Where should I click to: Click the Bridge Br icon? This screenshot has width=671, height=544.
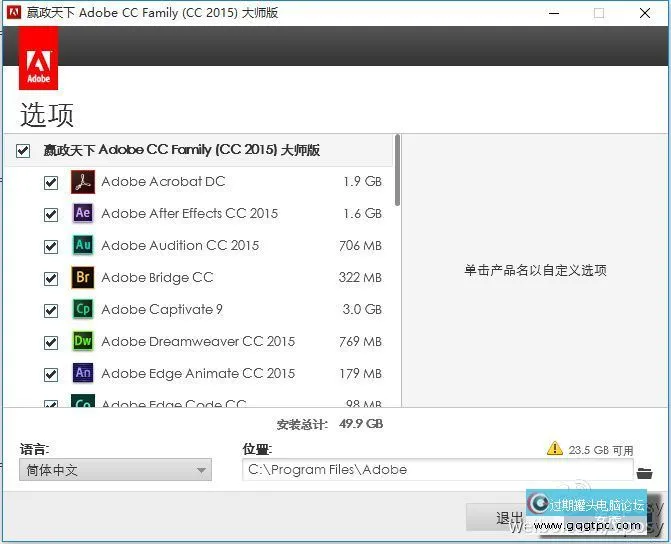(x=83, y=277)
